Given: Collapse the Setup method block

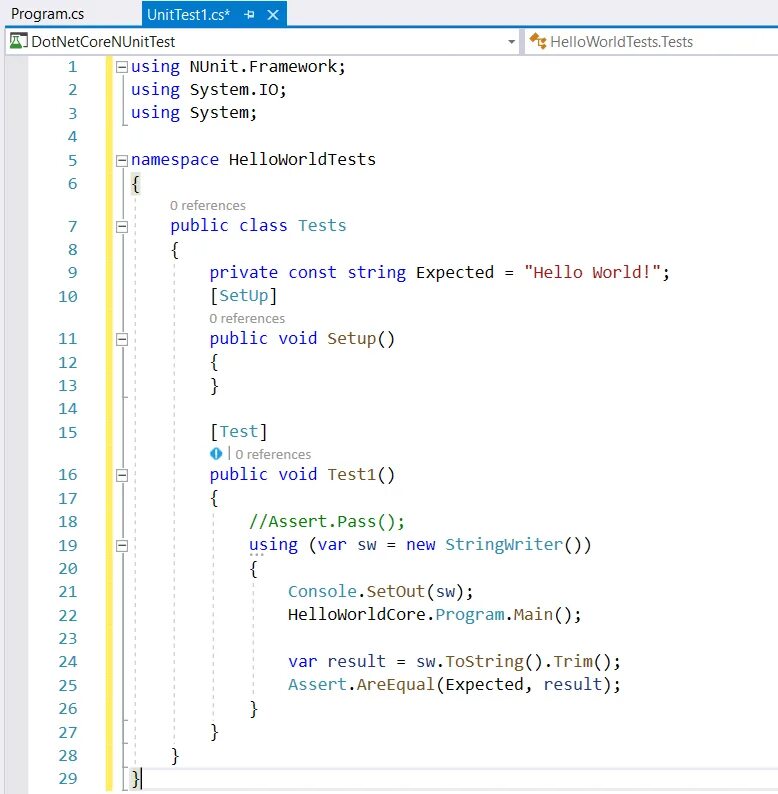Looking at the screenshot, I should click(122, 339).
